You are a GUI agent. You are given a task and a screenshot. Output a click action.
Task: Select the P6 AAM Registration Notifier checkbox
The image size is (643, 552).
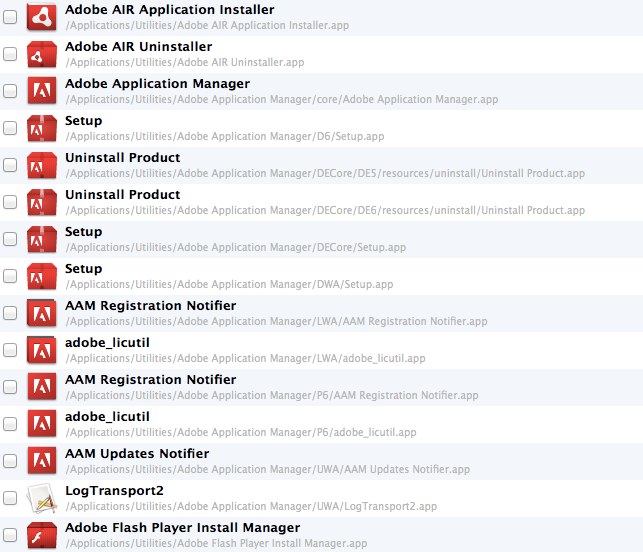10,387
